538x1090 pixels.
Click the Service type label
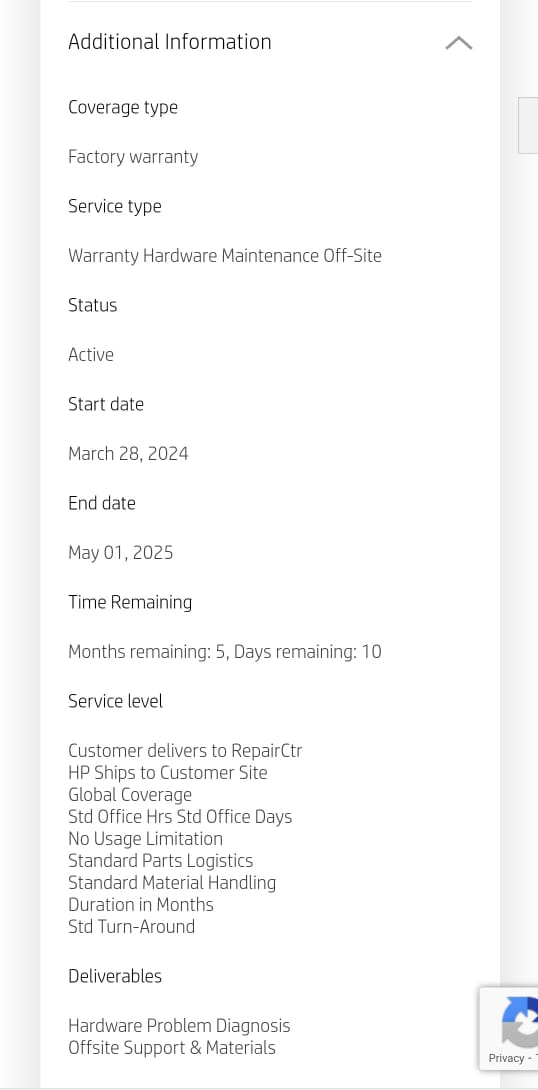point(115,206)
